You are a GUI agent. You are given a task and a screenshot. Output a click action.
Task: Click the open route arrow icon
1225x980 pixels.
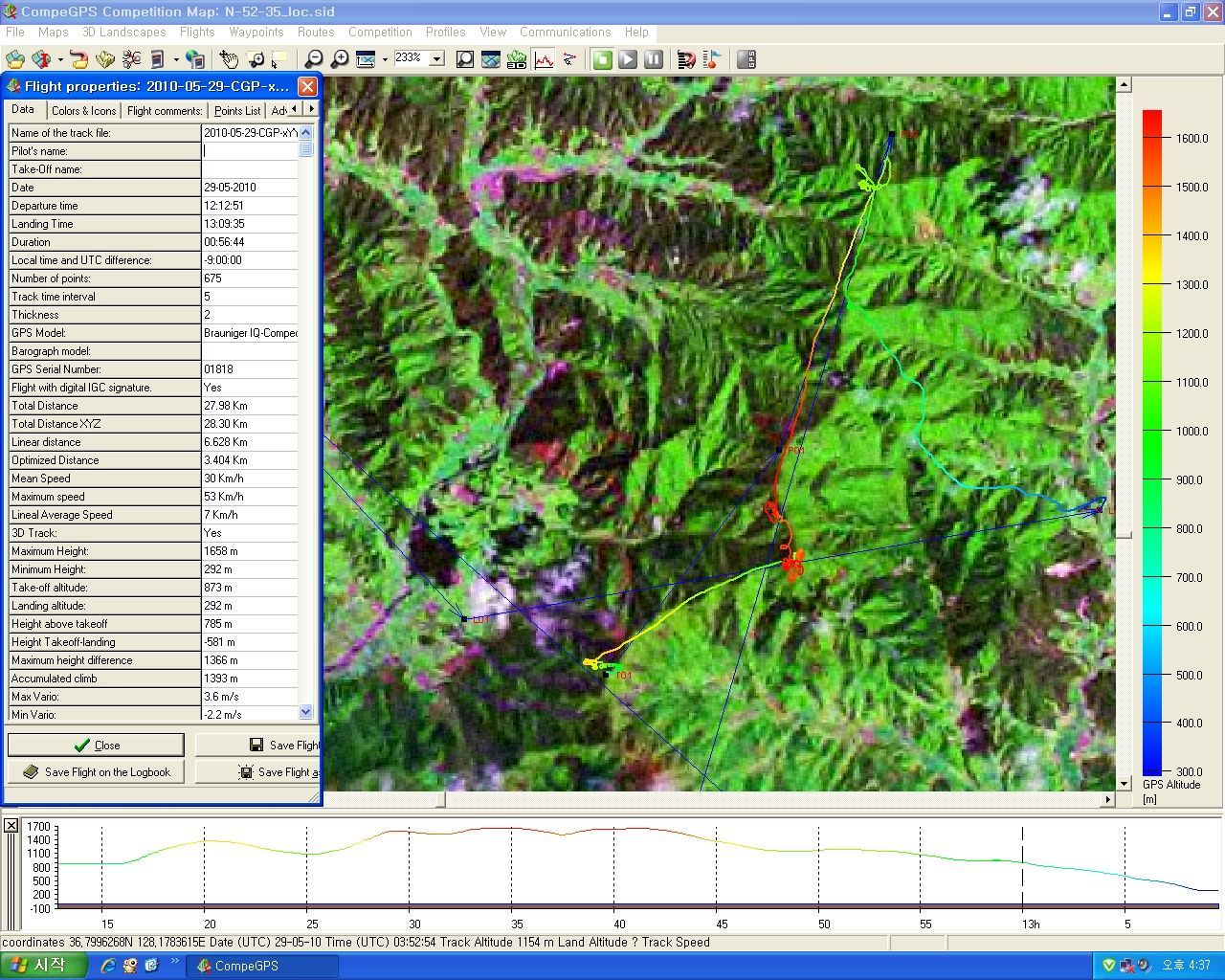(x=79, y=59)
